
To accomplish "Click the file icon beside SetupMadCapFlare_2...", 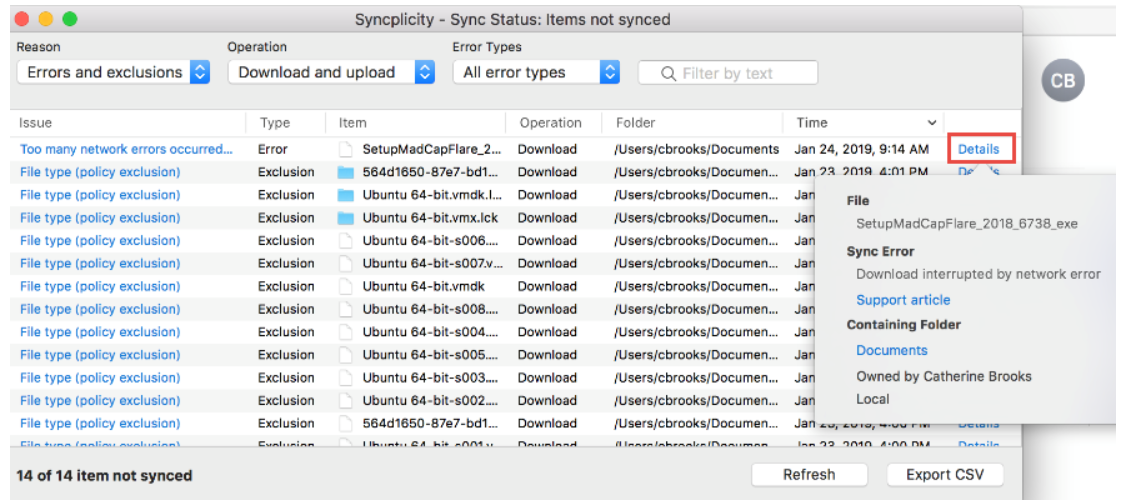I will tap(345, 150).
